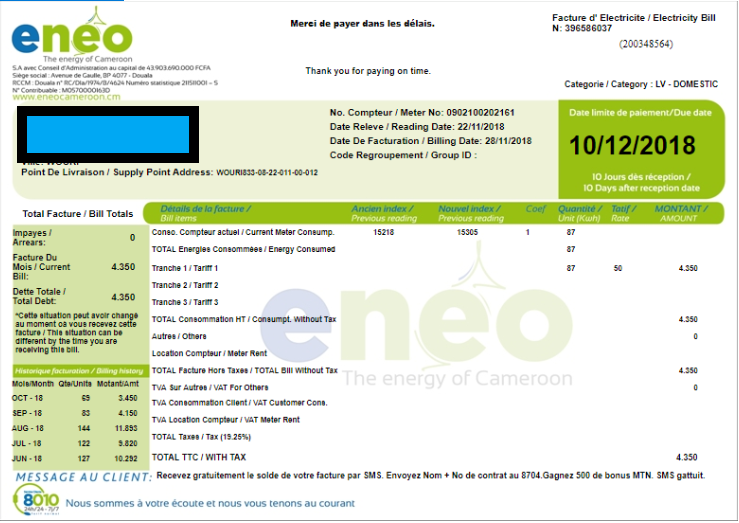Click the Supply Point Address value
The width and height of the screenshot is (739, 523).
267,173
